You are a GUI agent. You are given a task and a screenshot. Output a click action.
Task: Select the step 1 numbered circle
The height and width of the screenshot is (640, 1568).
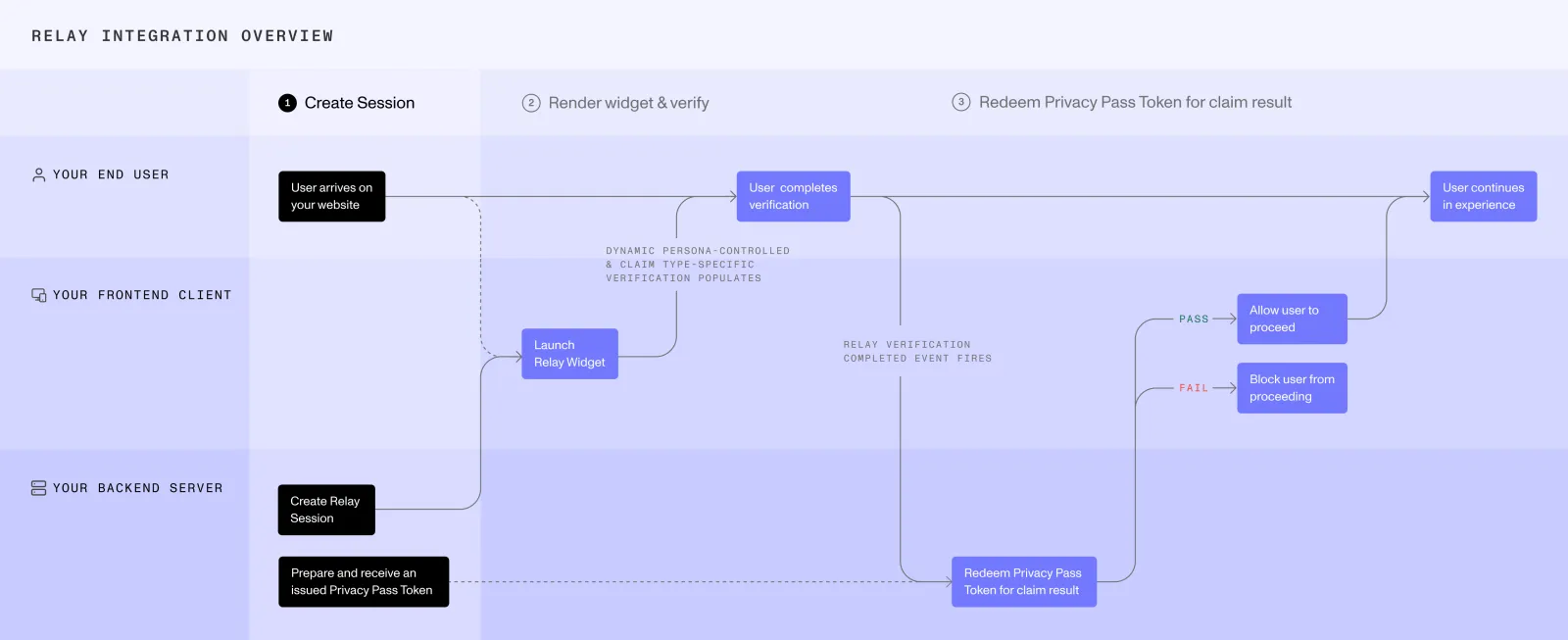(287, 103)
